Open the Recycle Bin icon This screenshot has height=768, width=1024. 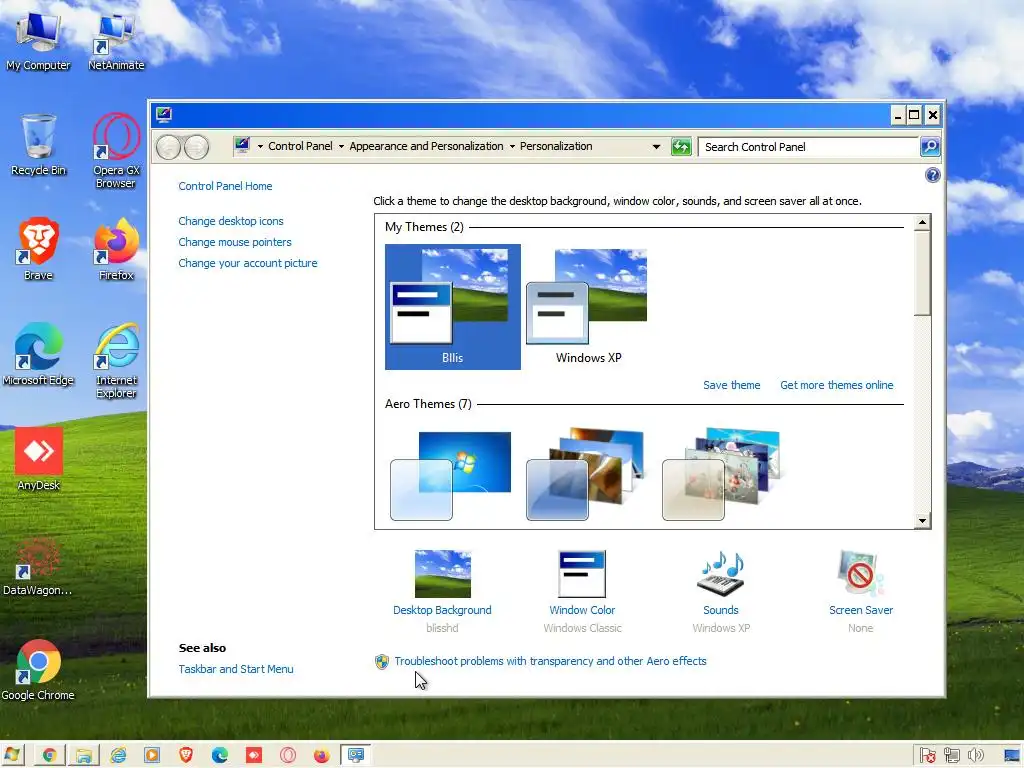pos(38,145)
